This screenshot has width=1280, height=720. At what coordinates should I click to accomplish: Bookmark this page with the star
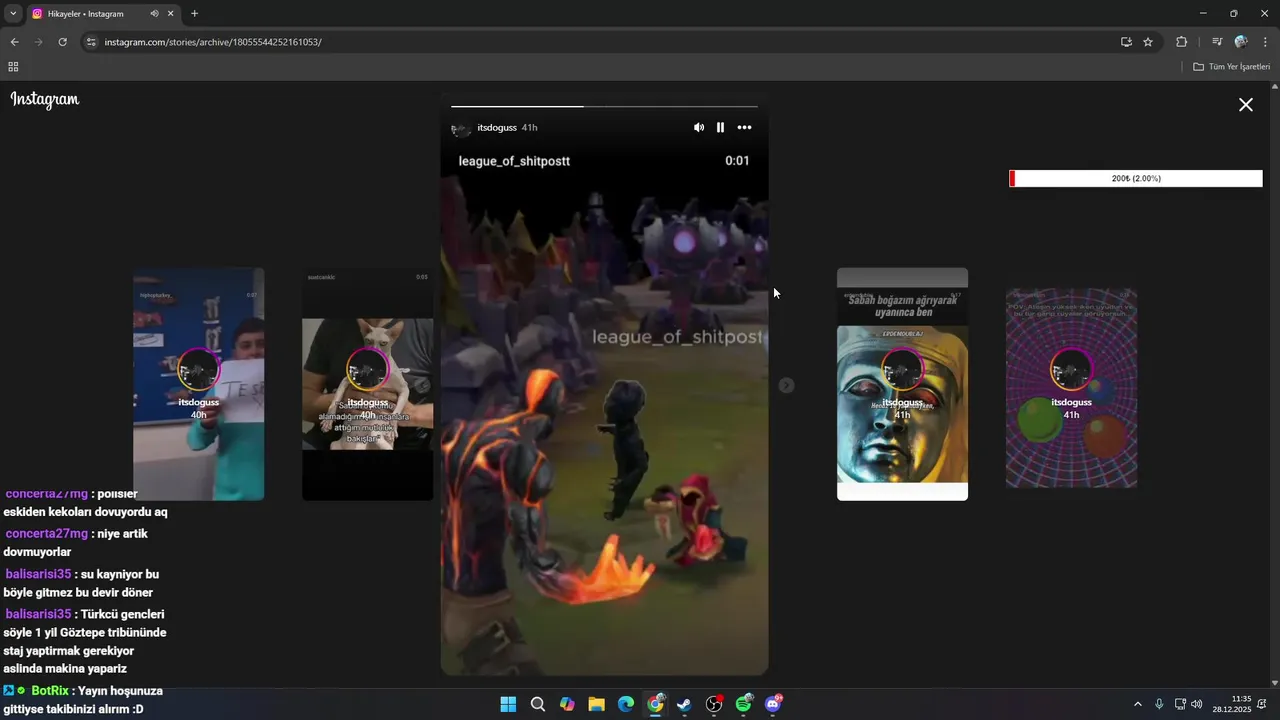click(1148, 42)
